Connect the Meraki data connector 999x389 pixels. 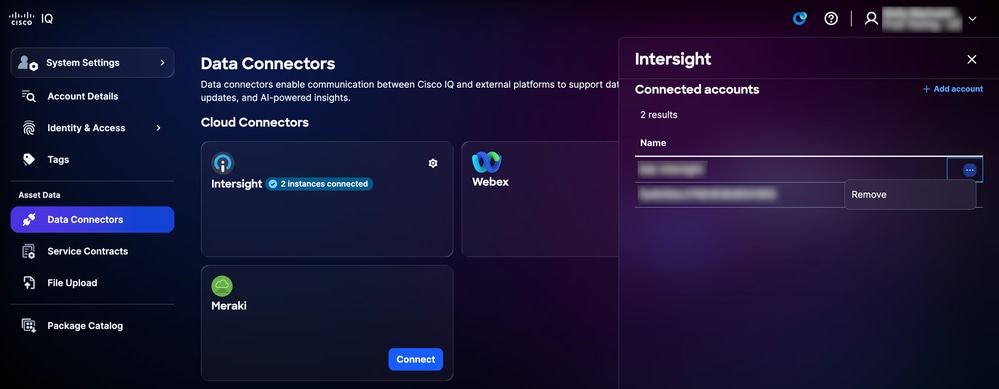point(415,360)
